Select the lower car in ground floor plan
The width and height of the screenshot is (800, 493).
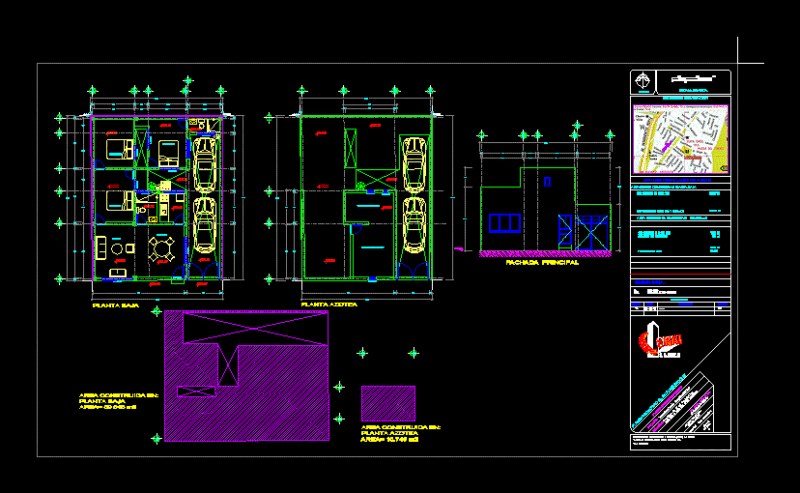[205, 225]
